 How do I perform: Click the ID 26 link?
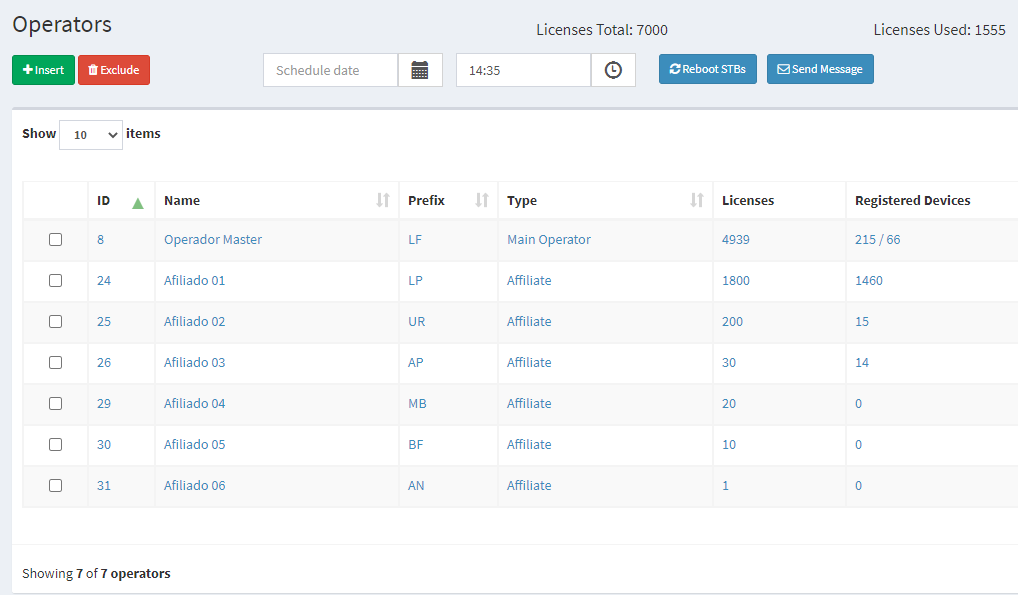coord(104,363)
